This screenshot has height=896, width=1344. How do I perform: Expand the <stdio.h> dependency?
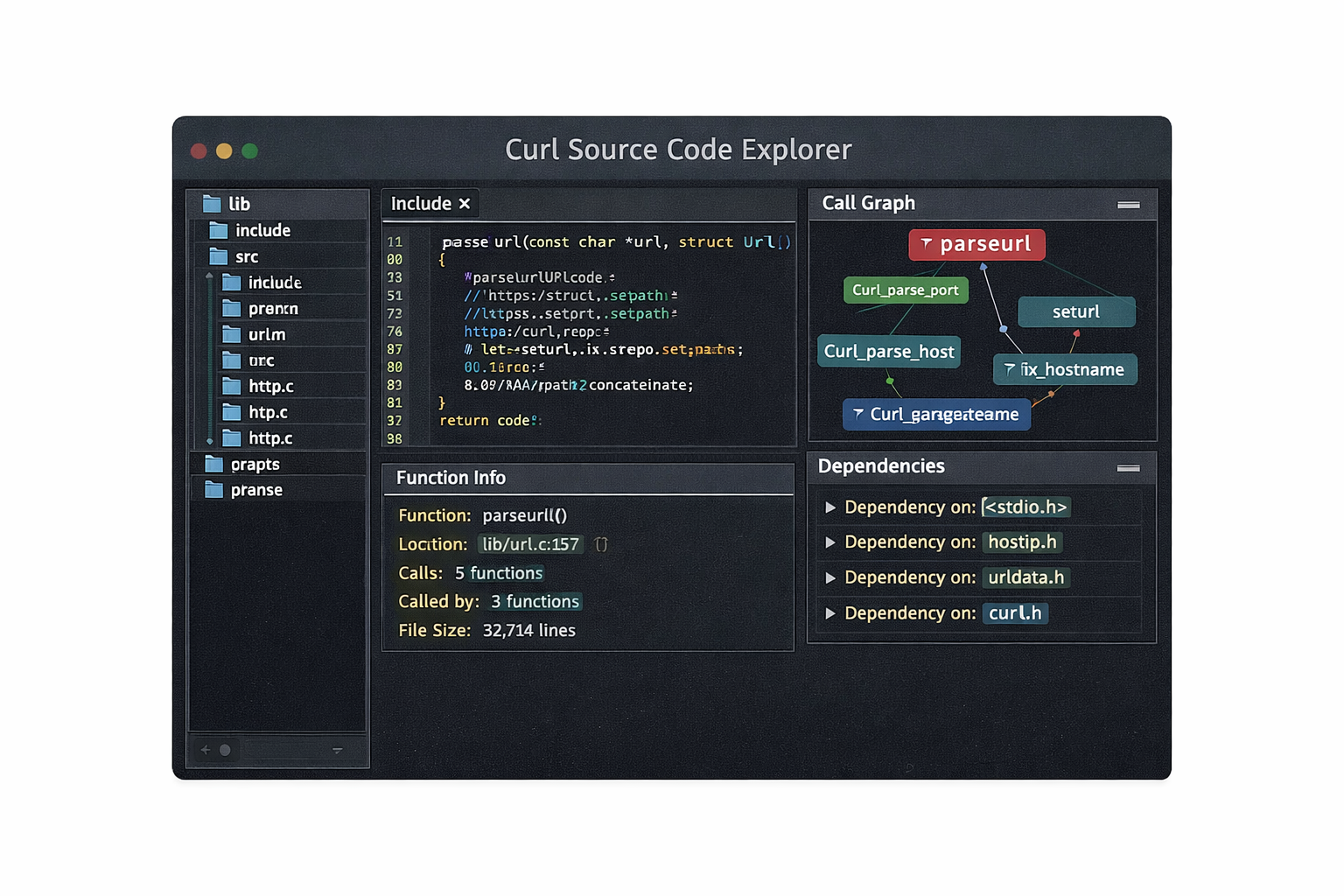[830, 507]
